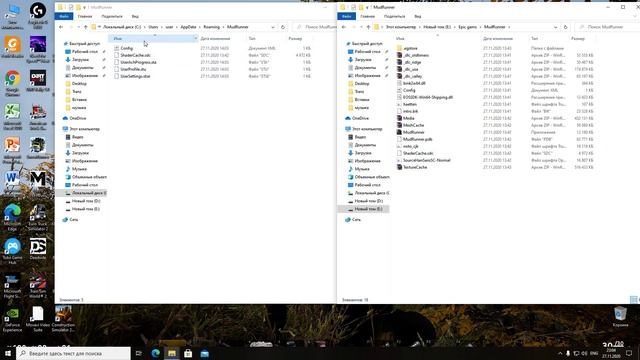Click Roaming in left address path

(x=211, y=27)
